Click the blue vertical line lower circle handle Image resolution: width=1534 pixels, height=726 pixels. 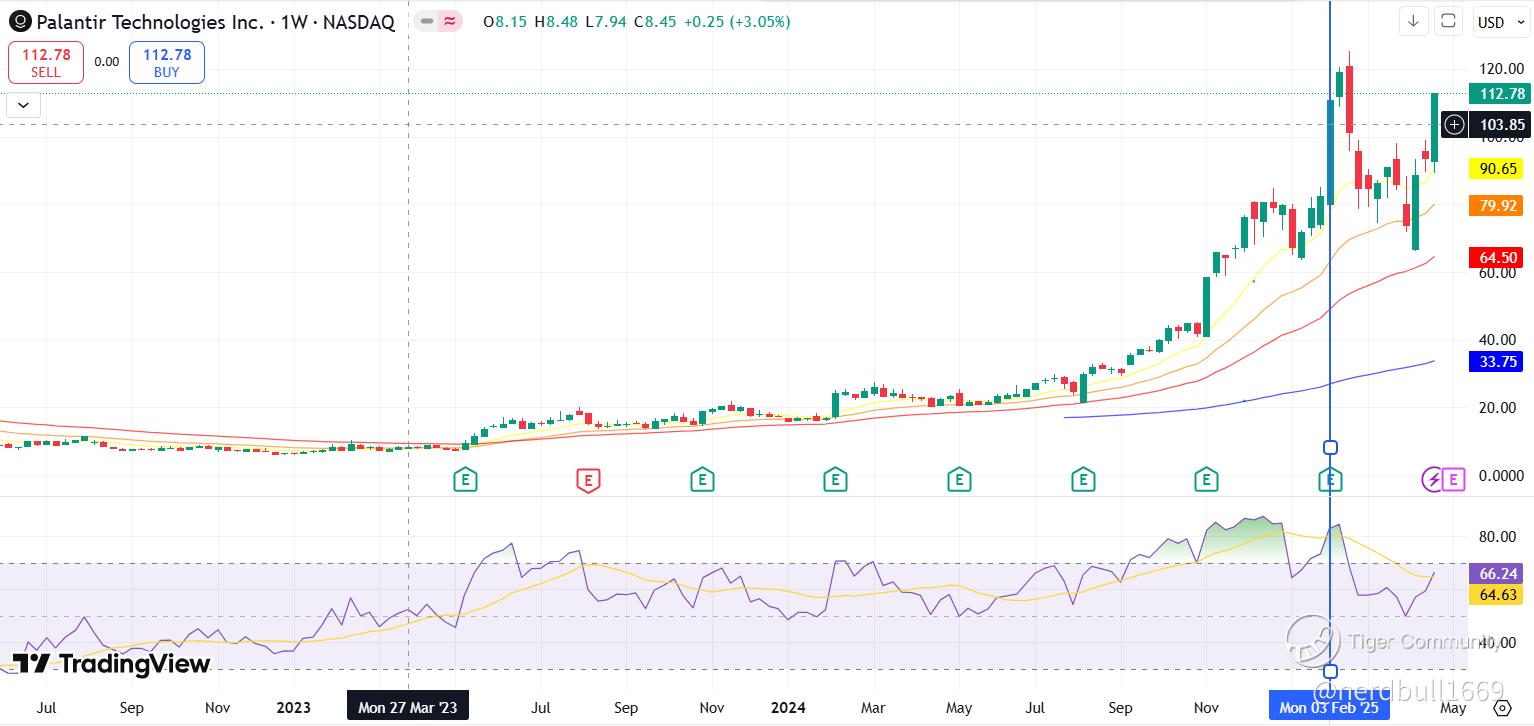click(x=1330, y=671)
